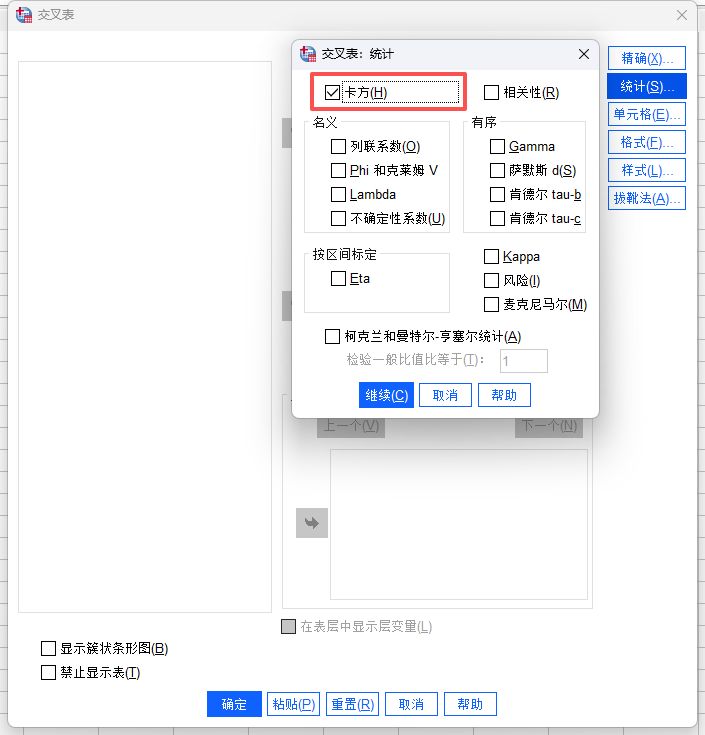Enable the 麦克尼马尔(M) checkbox

[x=491, y=305]
